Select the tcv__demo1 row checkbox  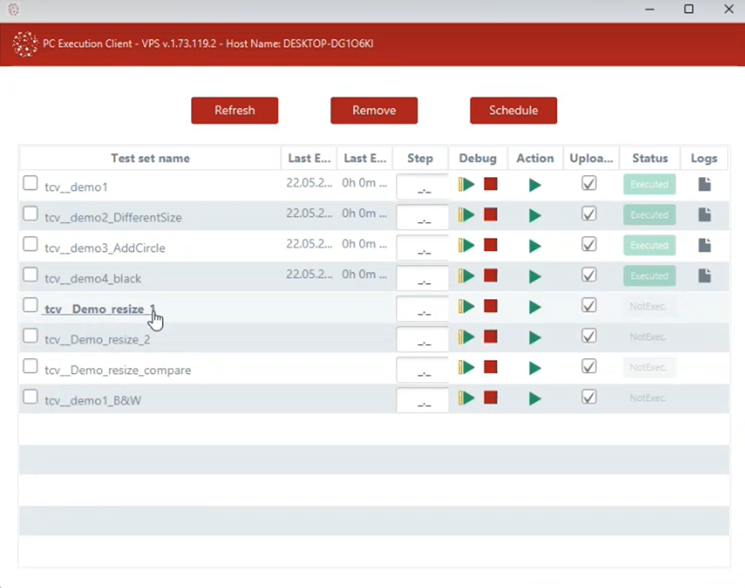31,184
